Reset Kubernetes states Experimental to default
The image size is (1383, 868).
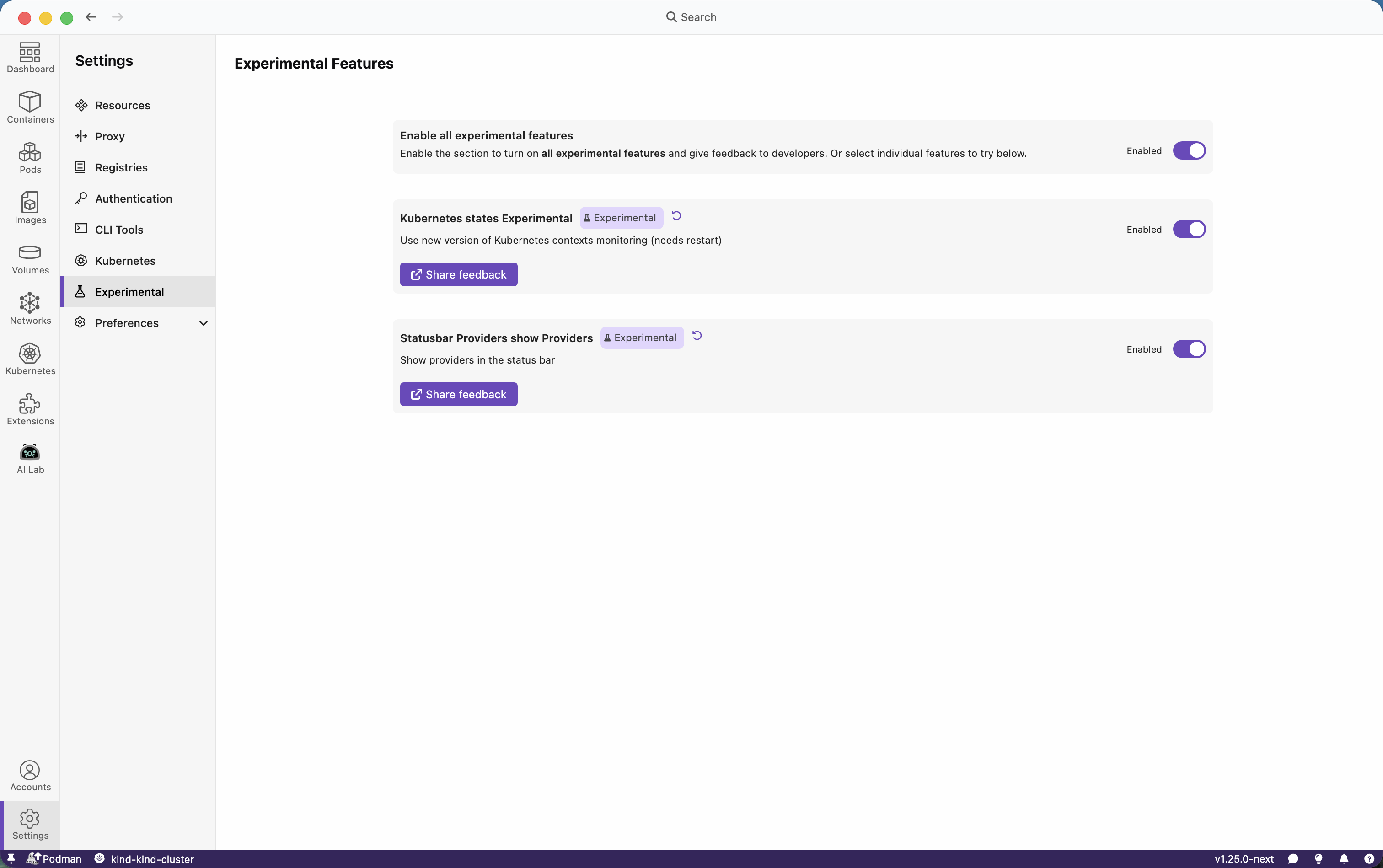[676, 216]
